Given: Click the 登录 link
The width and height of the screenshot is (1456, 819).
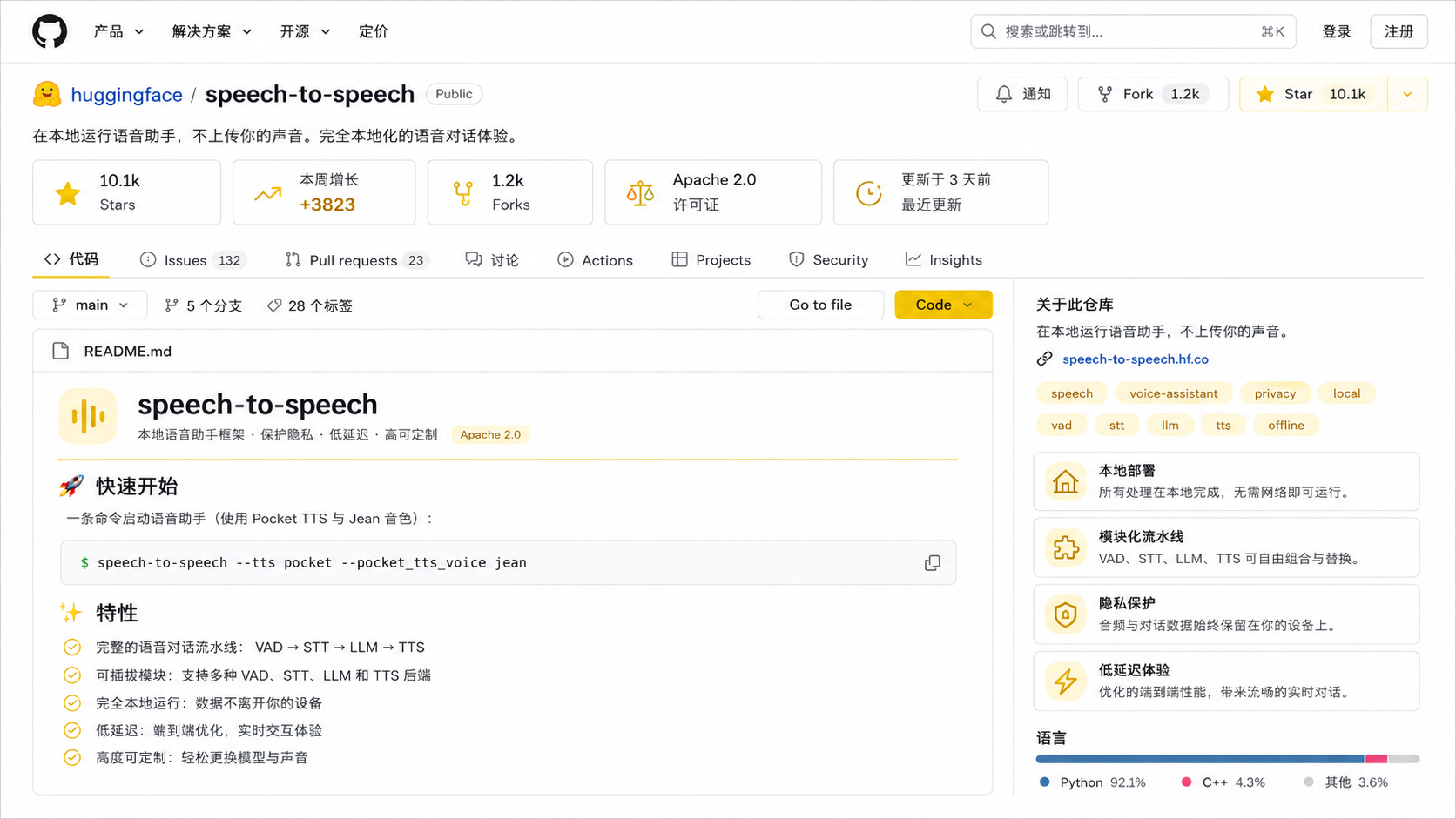Looking at the screenshot, I should coord(1337,31).
